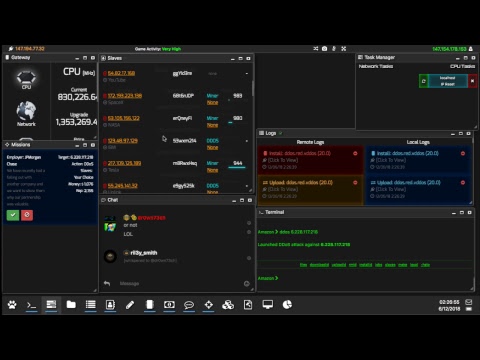The image size is (480, 360).
Task: Click the camera screenshot icon in top bar
Action: click(325, 49)
